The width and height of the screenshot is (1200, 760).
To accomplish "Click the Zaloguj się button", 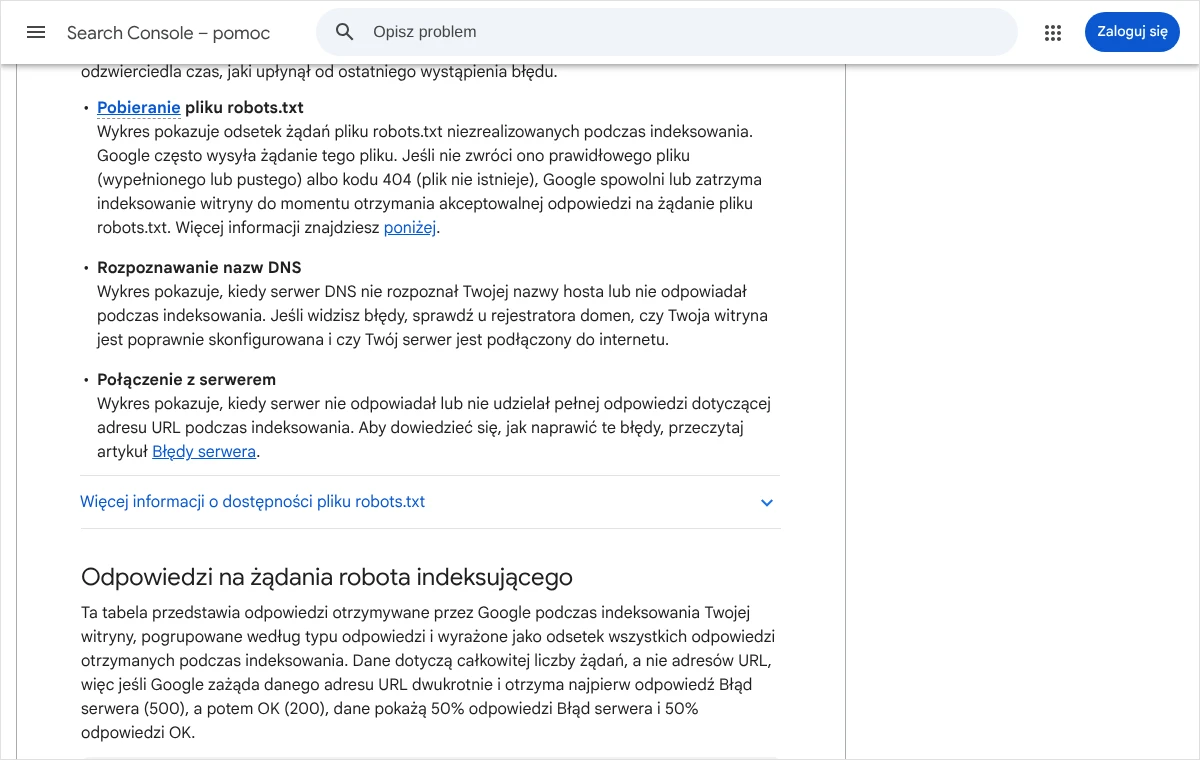I will 1132,32.
